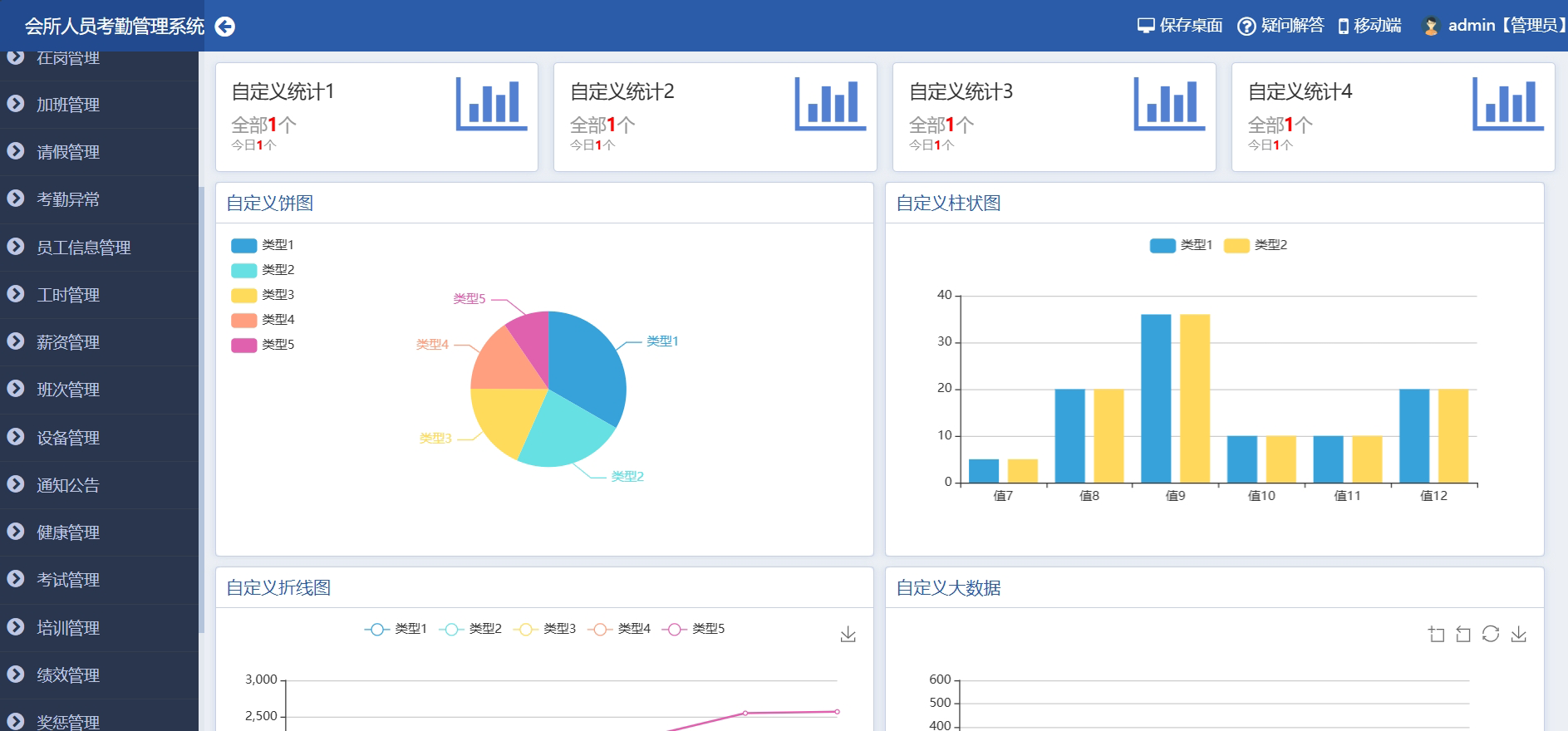Click the 自定义柱状图 panel title
1568x731 pixels.
tap(948, 203)
